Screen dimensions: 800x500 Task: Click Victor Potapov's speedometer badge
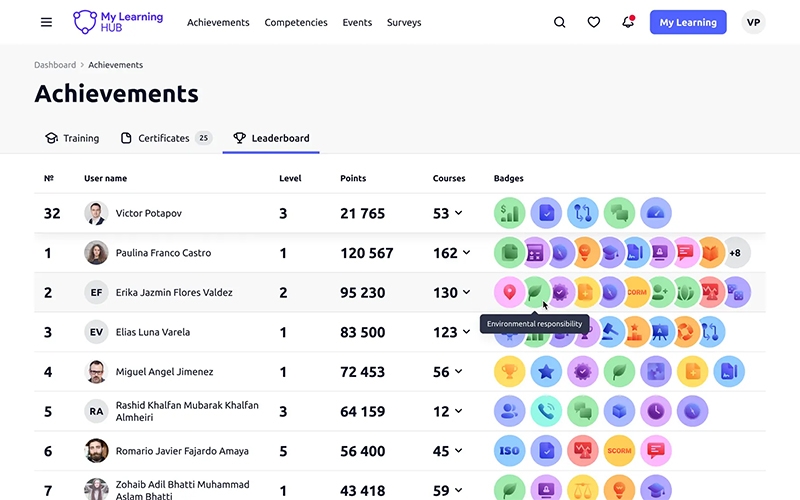(x=656, y=213)
